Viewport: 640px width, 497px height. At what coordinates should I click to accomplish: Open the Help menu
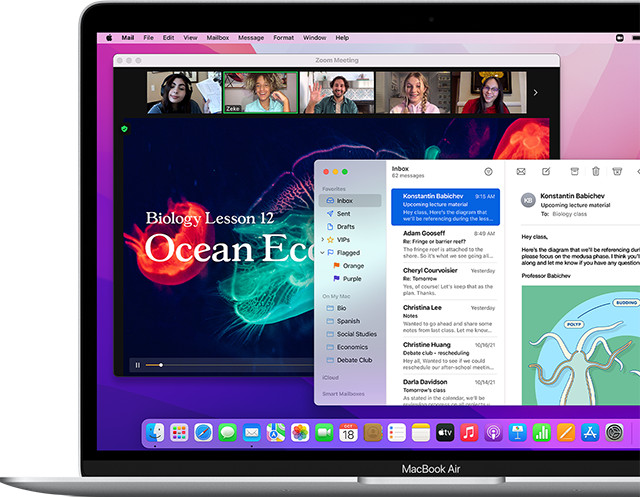[x=342, y=38]
